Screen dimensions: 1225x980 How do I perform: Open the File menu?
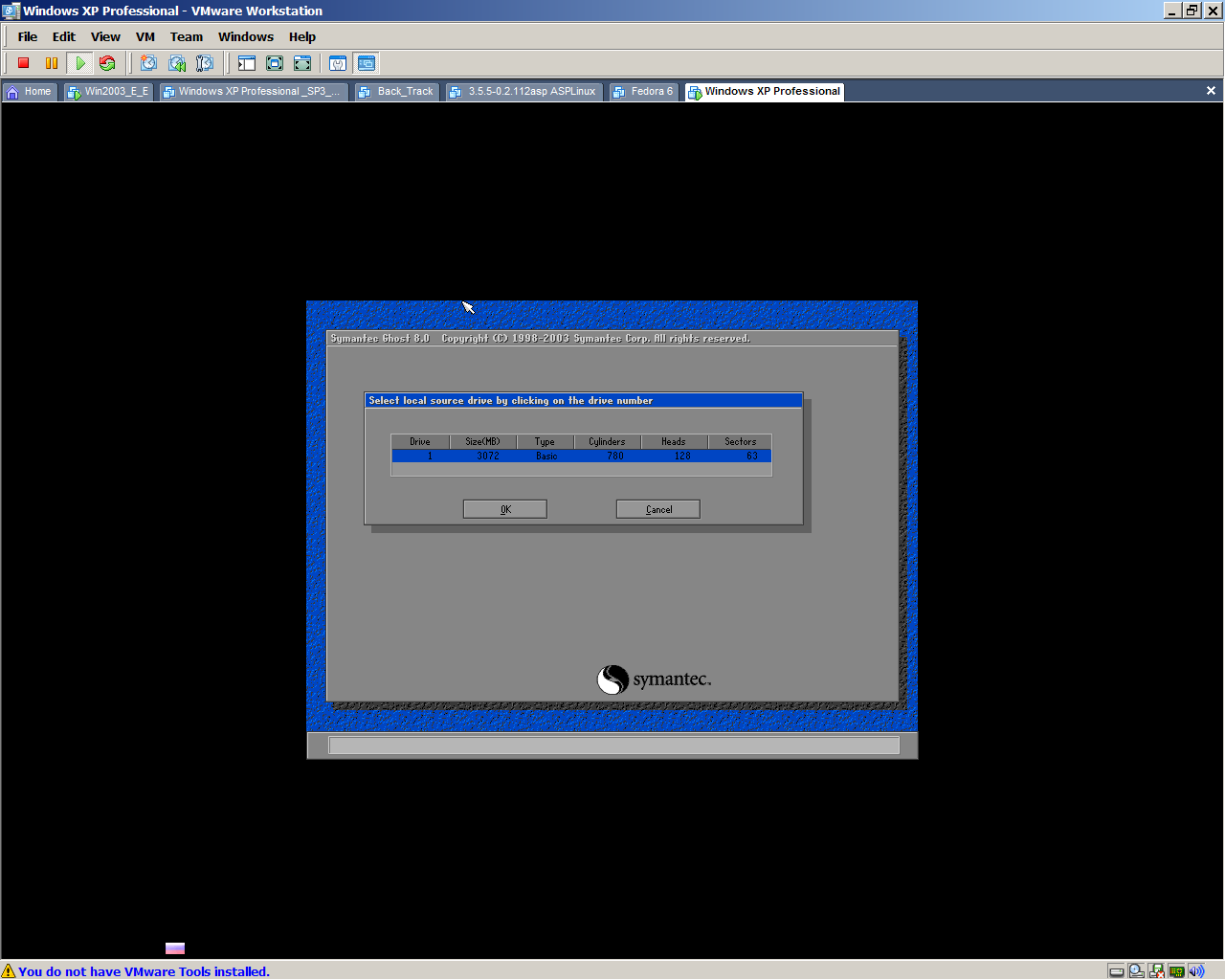28,36
